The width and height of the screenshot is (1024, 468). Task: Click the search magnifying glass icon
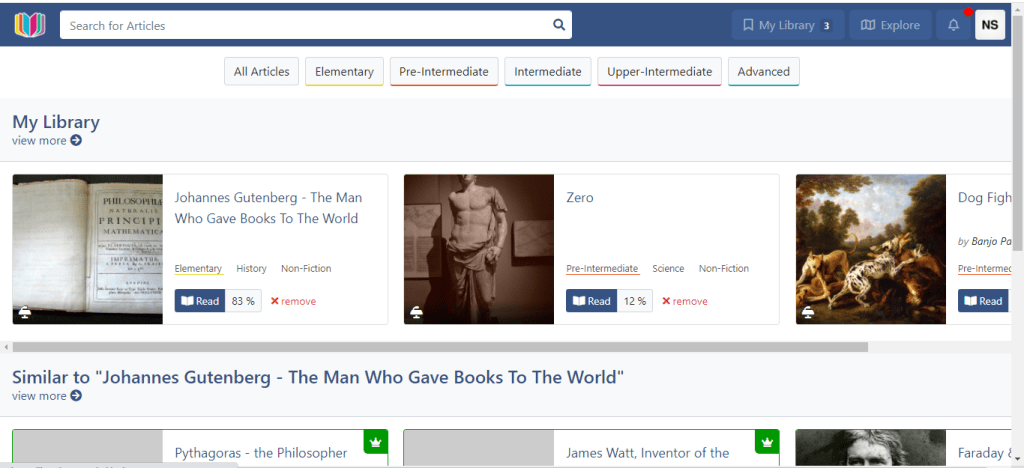pos(559,25)
